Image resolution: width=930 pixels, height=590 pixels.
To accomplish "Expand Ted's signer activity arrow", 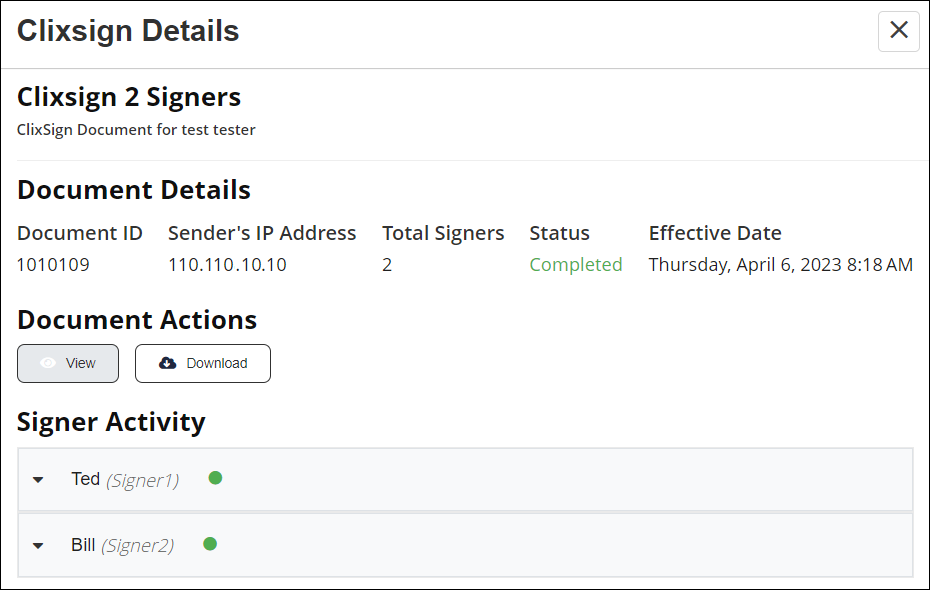I will [38, 480].
